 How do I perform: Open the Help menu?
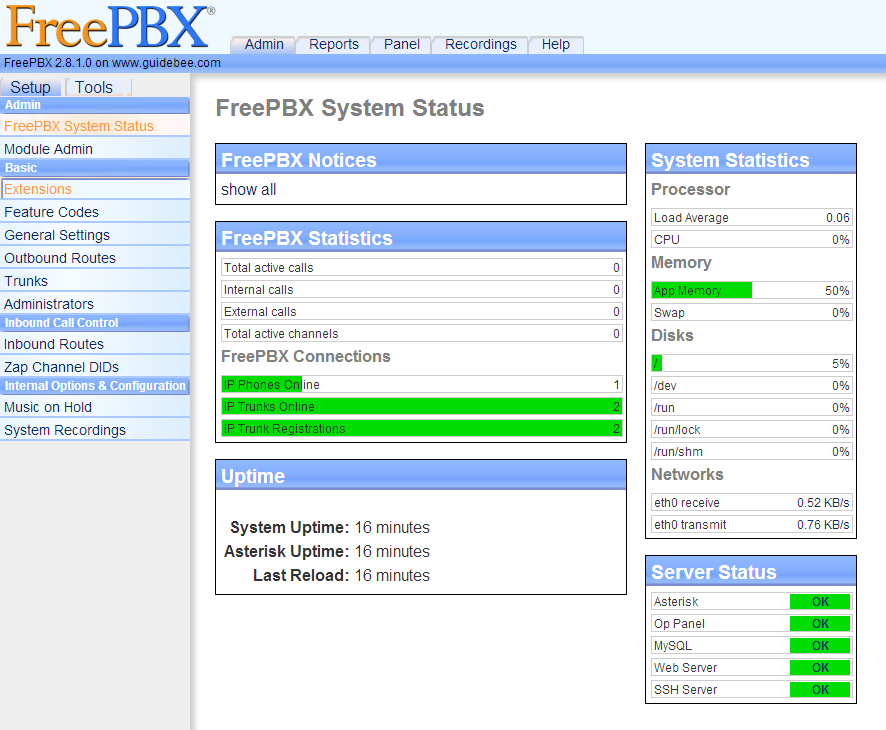point(556,44)
